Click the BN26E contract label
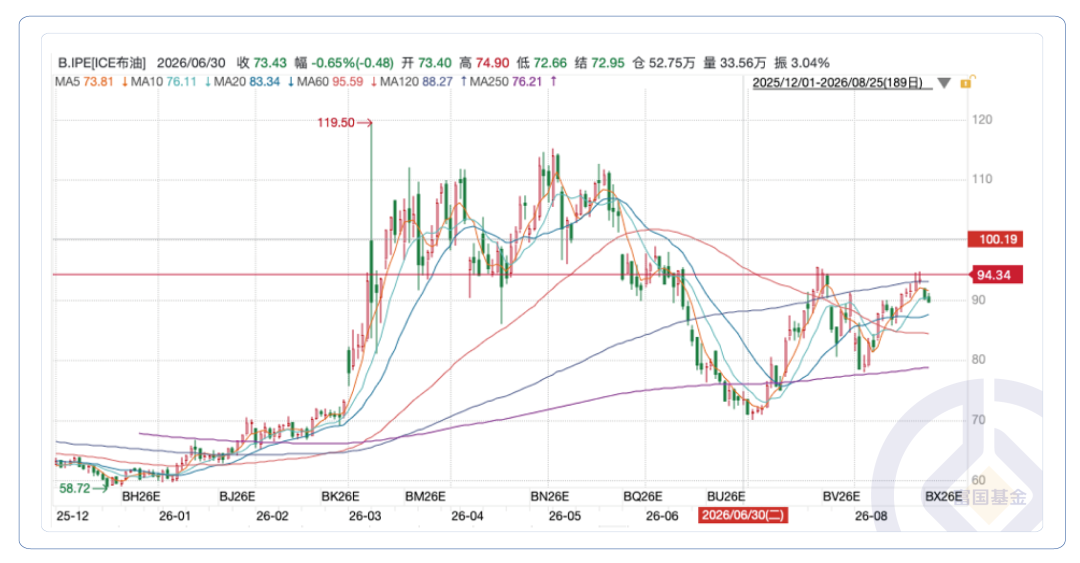 (x=550, y=496)
